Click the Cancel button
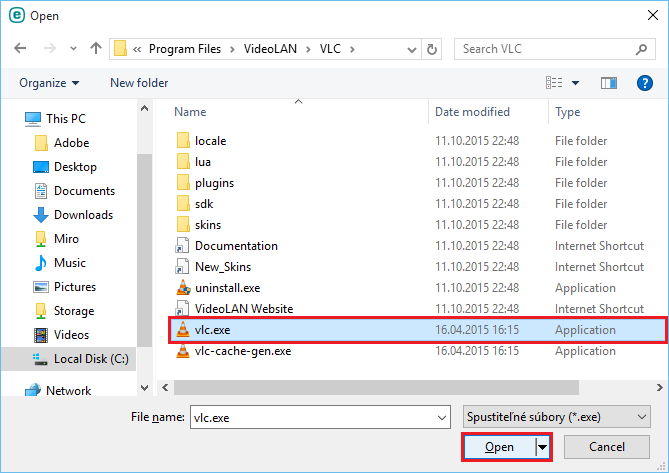The height and width of the screenshot is (473, 669). (607, 447)
